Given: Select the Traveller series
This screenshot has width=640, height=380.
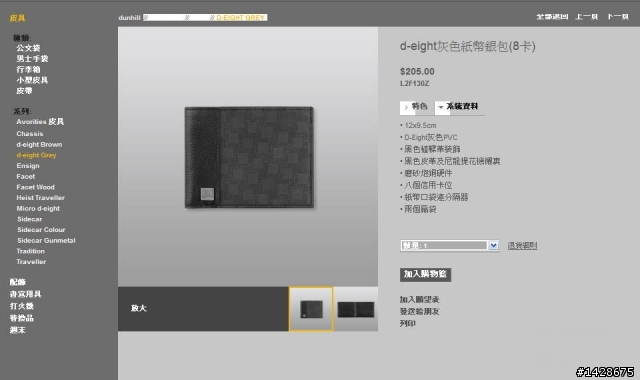Looking at the screenshot, I should (31, 262).
